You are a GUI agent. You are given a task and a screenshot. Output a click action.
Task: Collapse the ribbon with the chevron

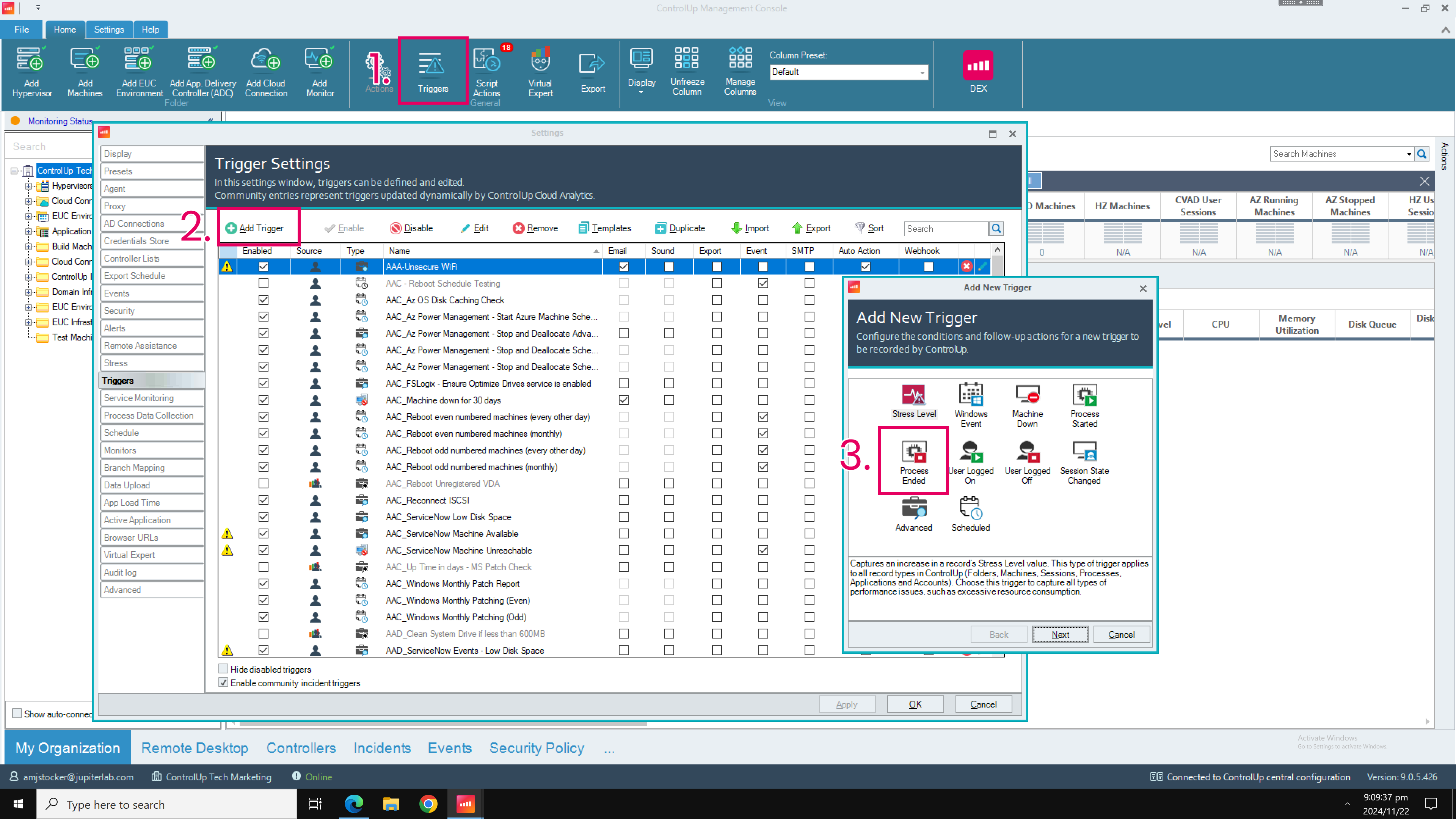(x=1445, y=30)
